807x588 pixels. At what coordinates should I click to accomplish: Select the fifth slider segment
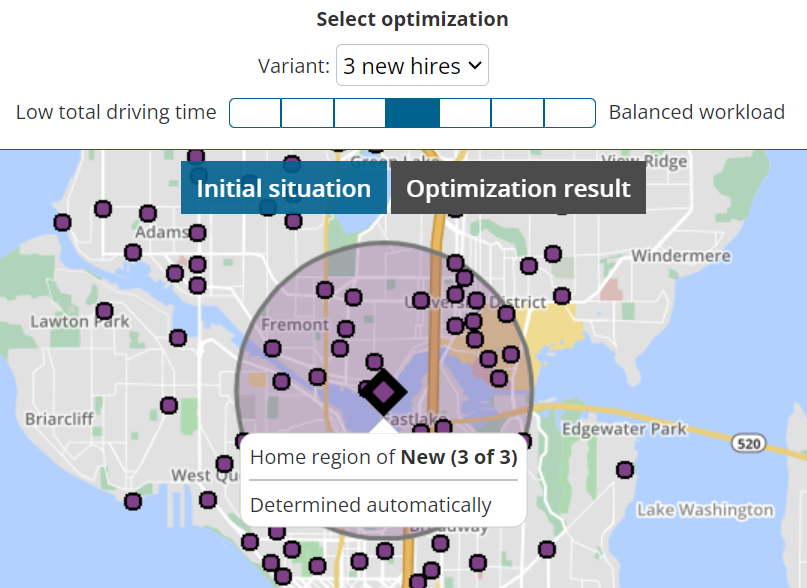(x=465, y=113)
